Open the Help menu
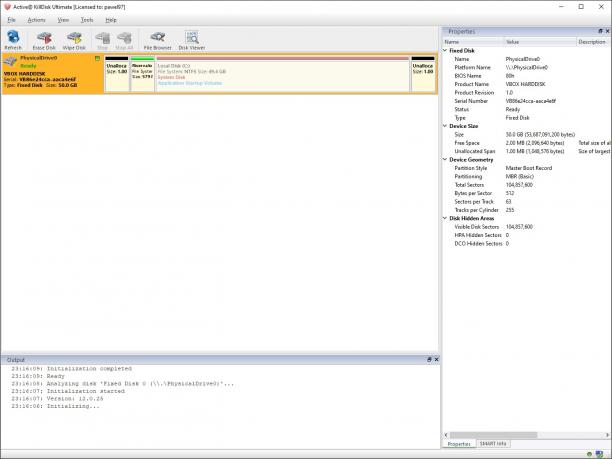Screen dimensions: 612x459 [111, 20]
